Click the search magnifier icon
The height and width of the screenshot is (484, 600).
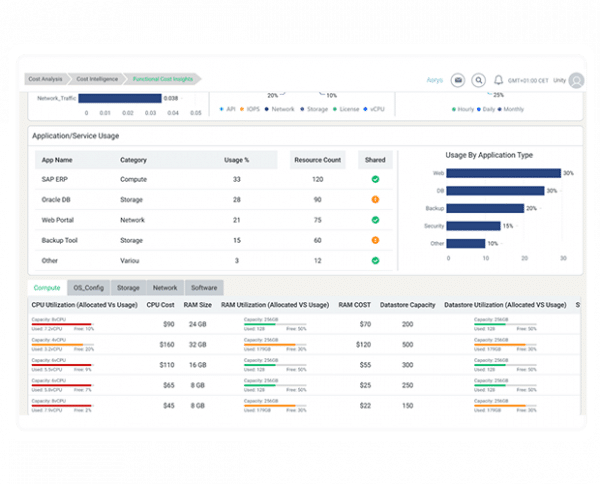pyautogui.click(x=478, y=80)
